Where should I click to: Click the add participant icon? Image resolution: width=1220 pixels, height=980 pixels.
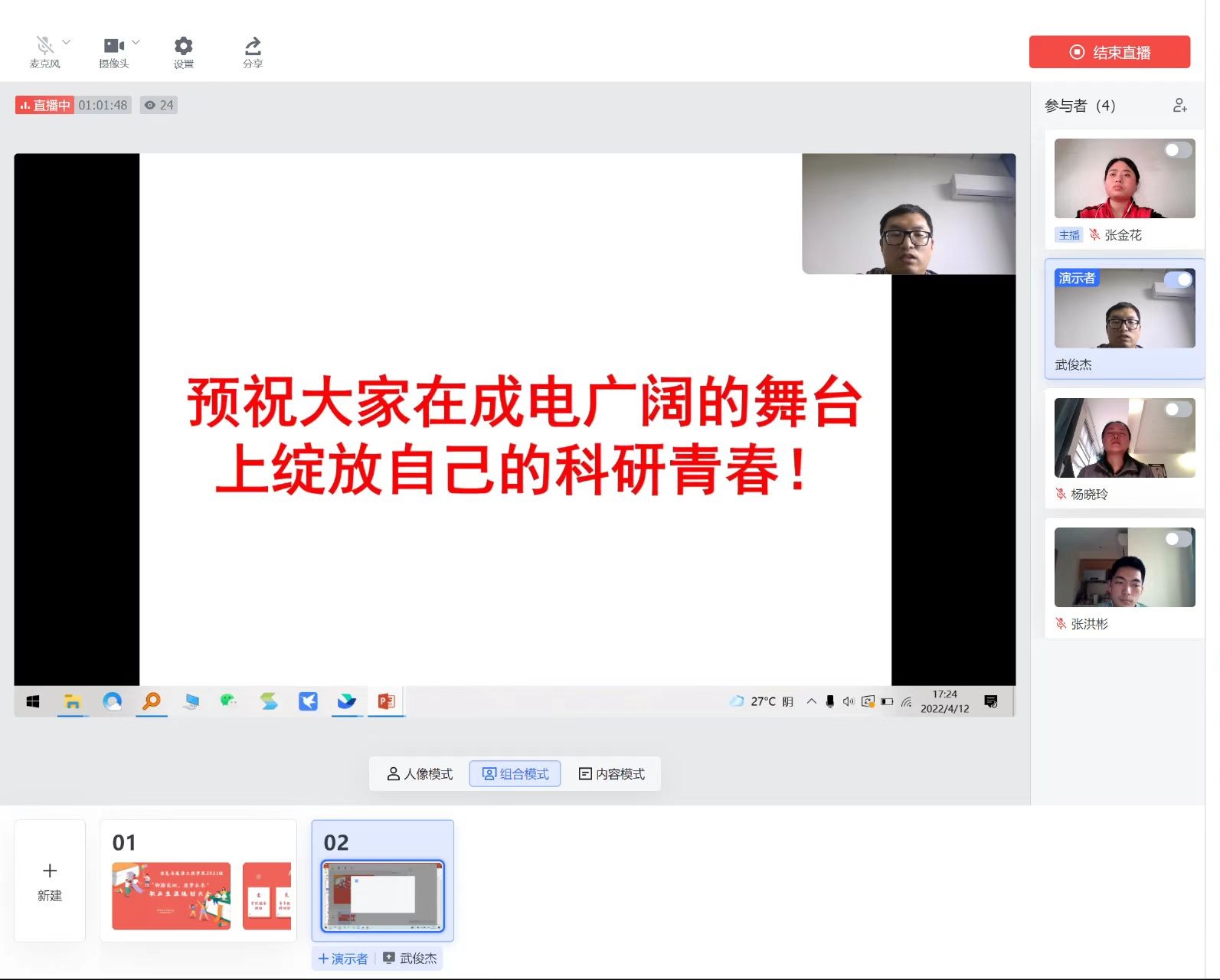tap(1179, 106)
